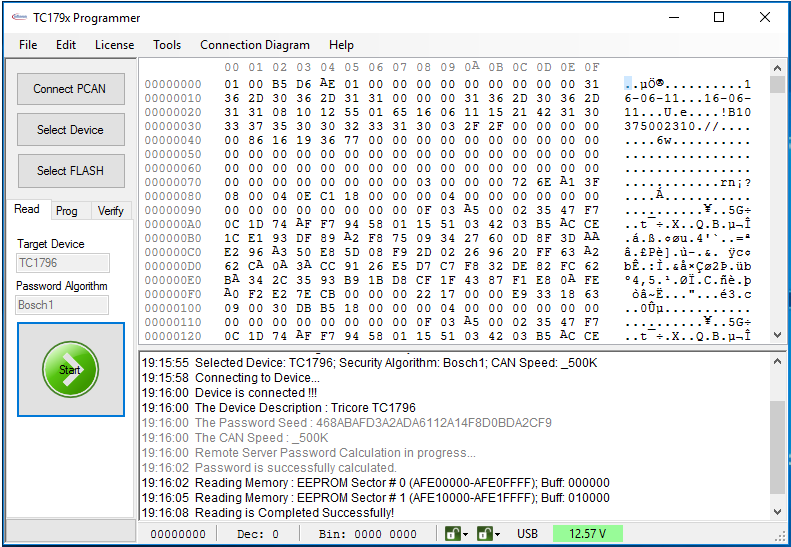Image resolution: width=791 pixels, height=547 pixels.
Task: Click the 12.57 V voltage indicator
Action: (588, 534)
